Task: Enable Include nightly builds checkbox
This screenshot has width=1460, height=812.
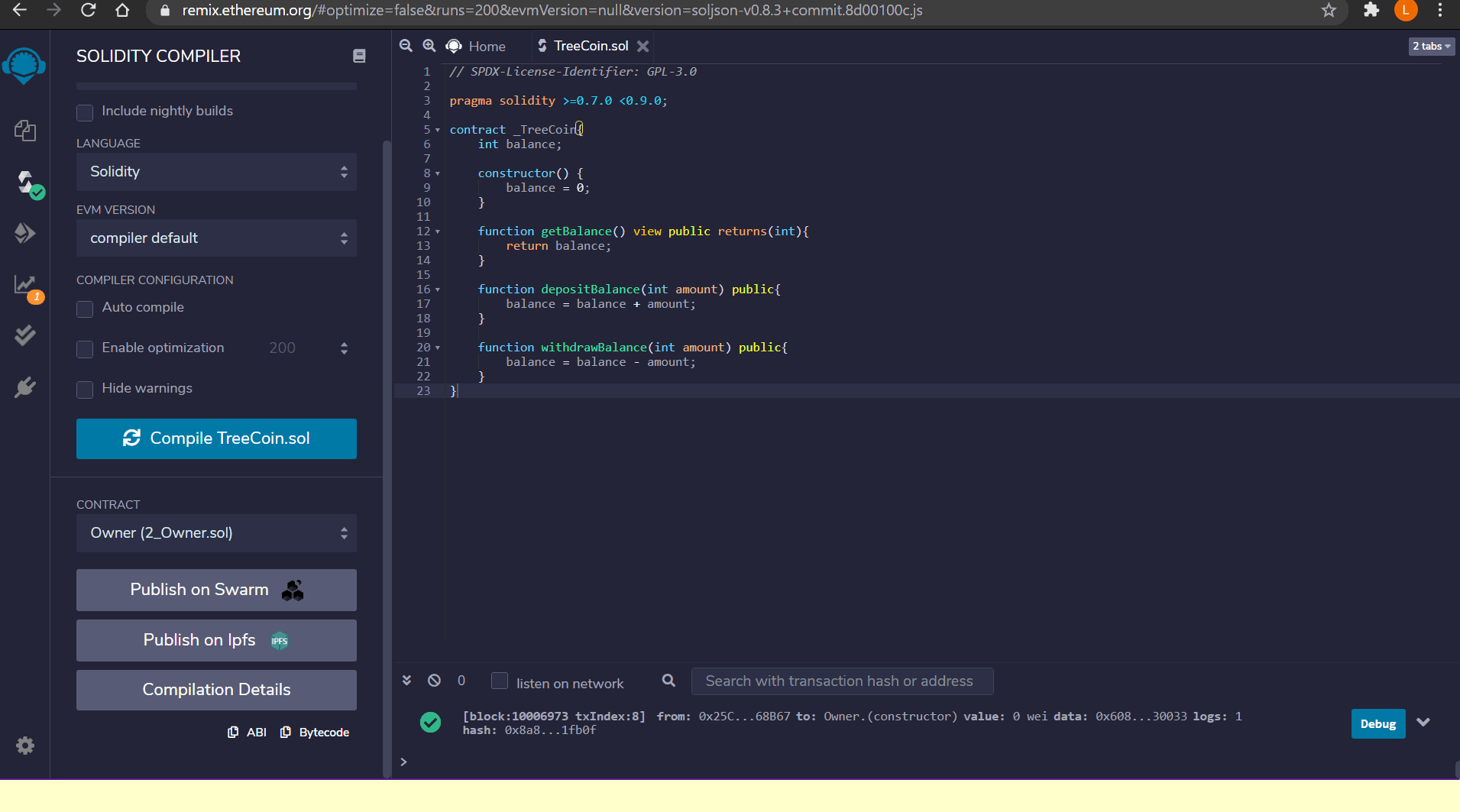Action: 85,112
